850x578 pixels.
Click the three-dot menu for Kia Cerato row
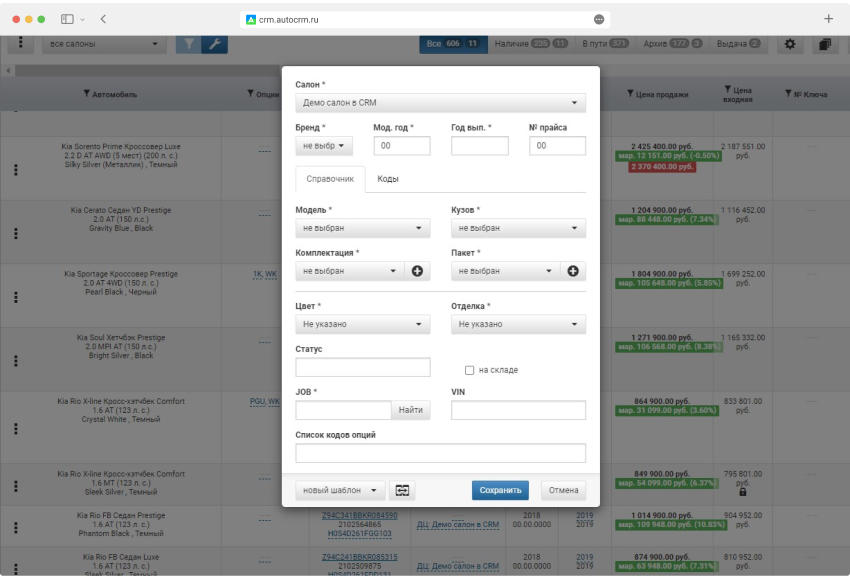(15, 233)
